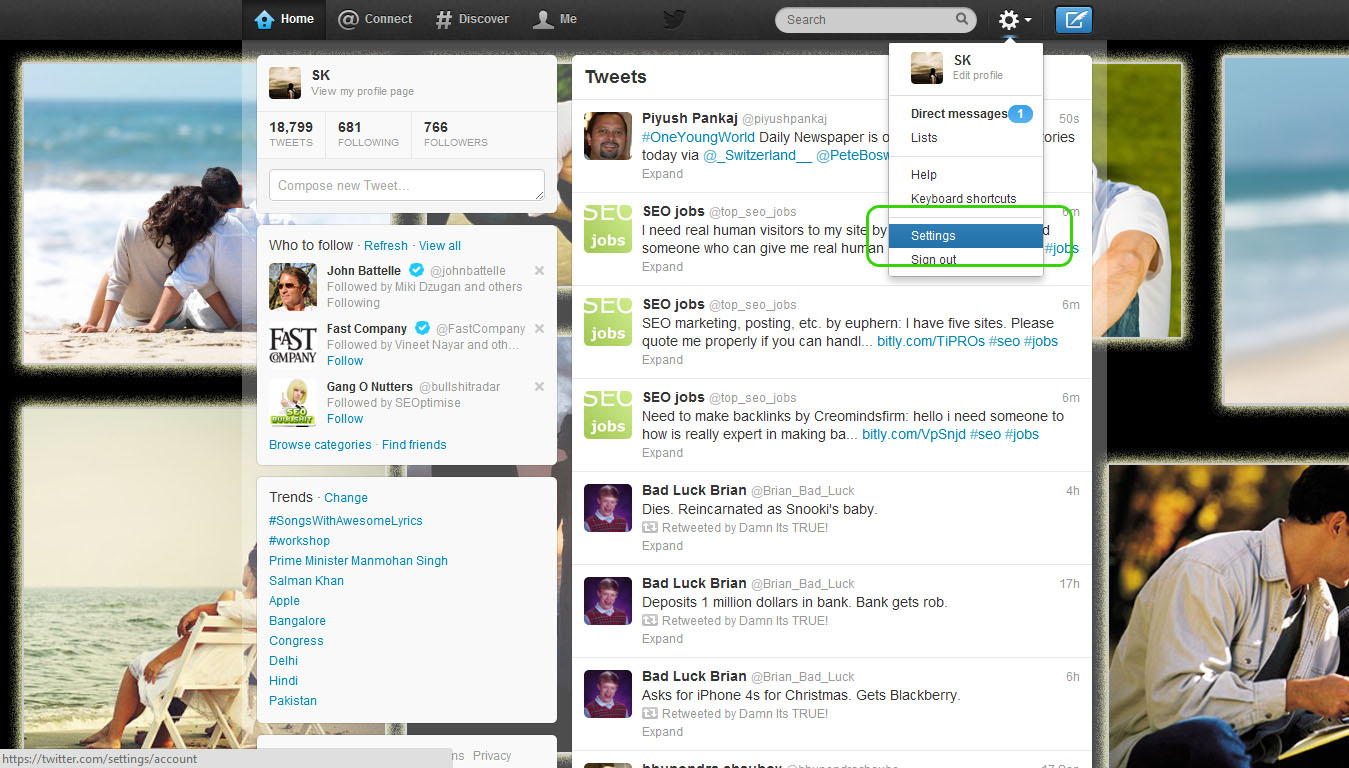Dismiss the Fast Company suggestion with the X

(538, 327)
